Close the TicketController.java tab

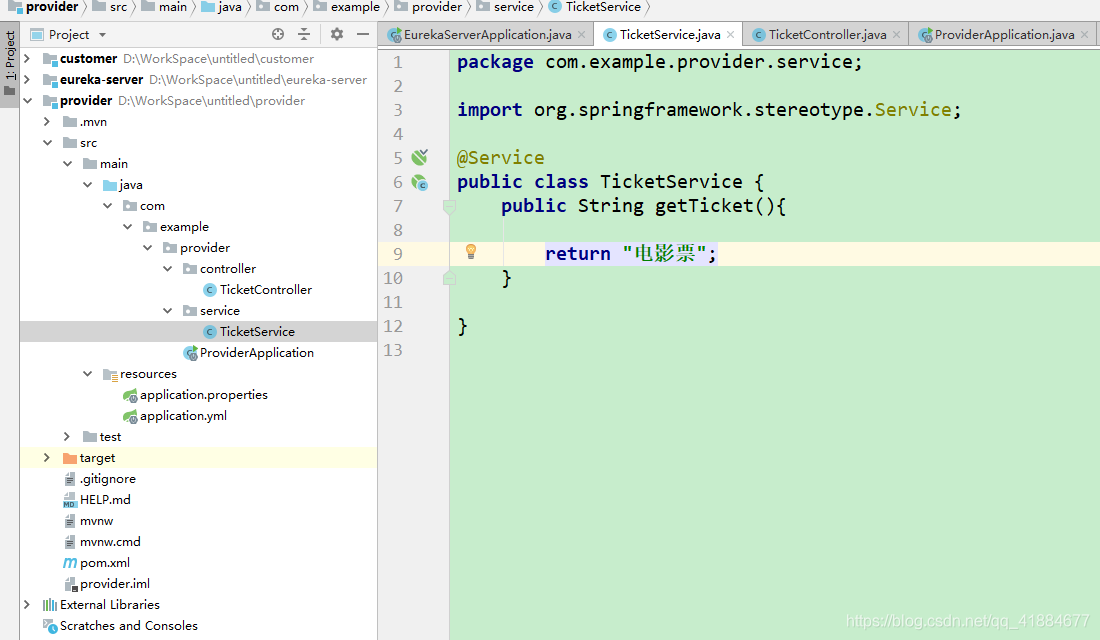click(897, 34)
